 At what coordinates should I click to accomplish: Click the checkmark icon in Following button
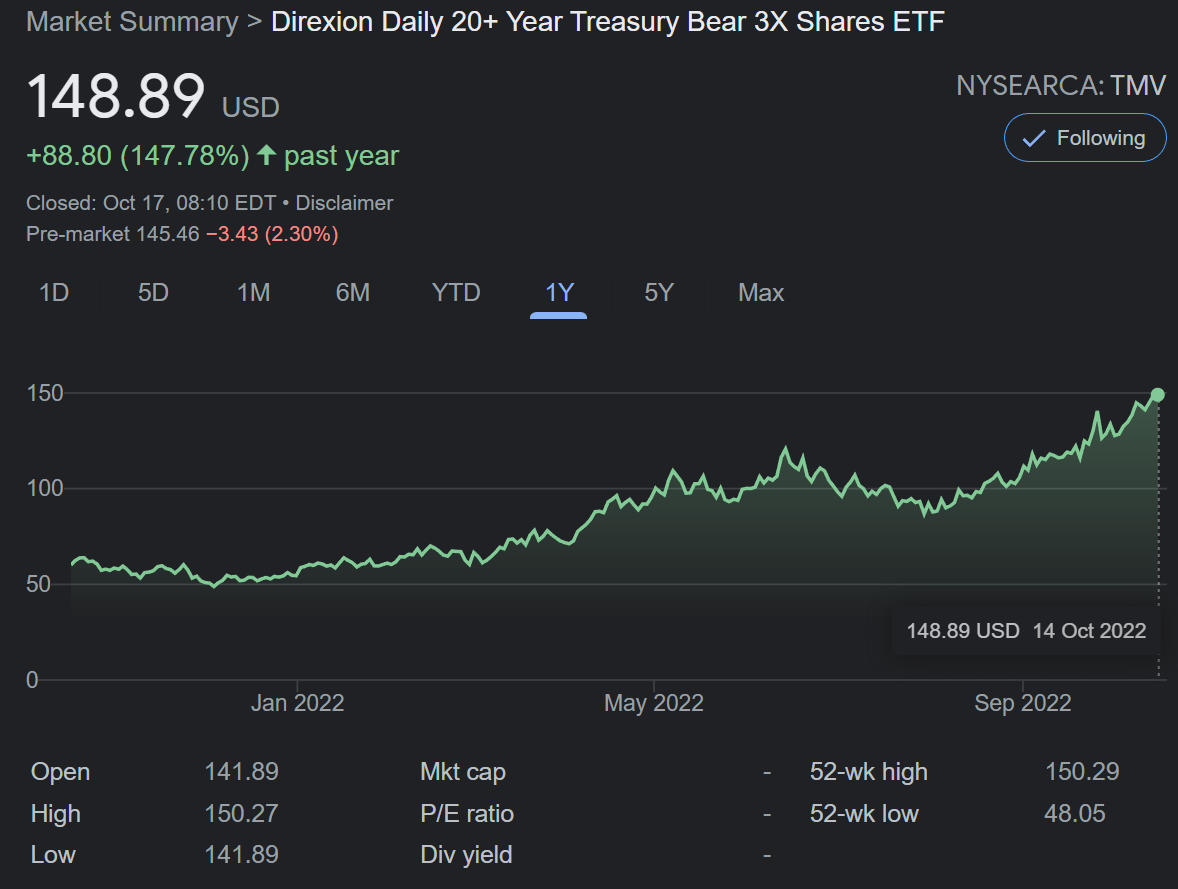1034,138
